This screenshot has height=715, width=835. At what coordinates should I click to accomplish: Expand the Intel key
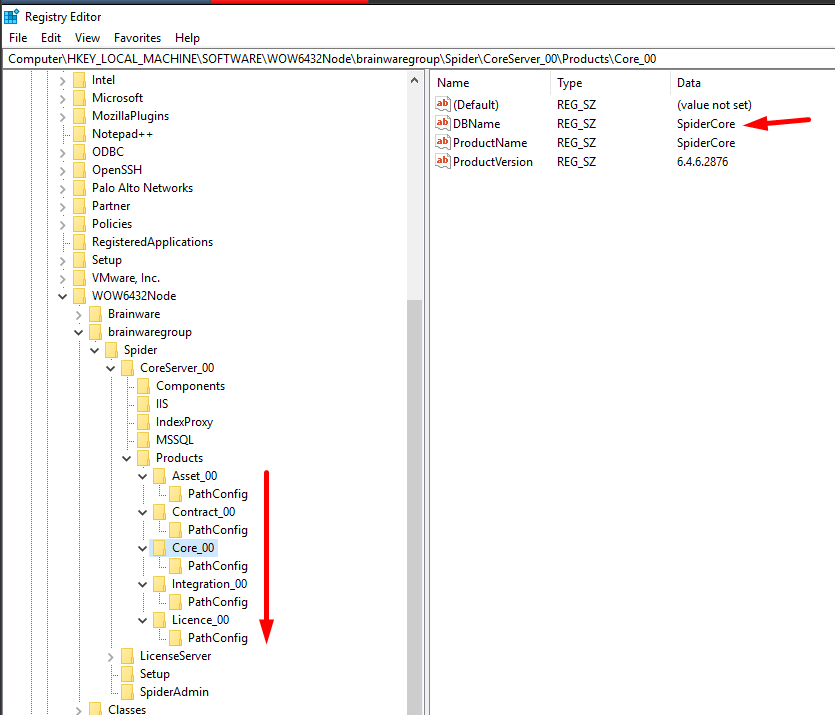(x=62, y=80)
